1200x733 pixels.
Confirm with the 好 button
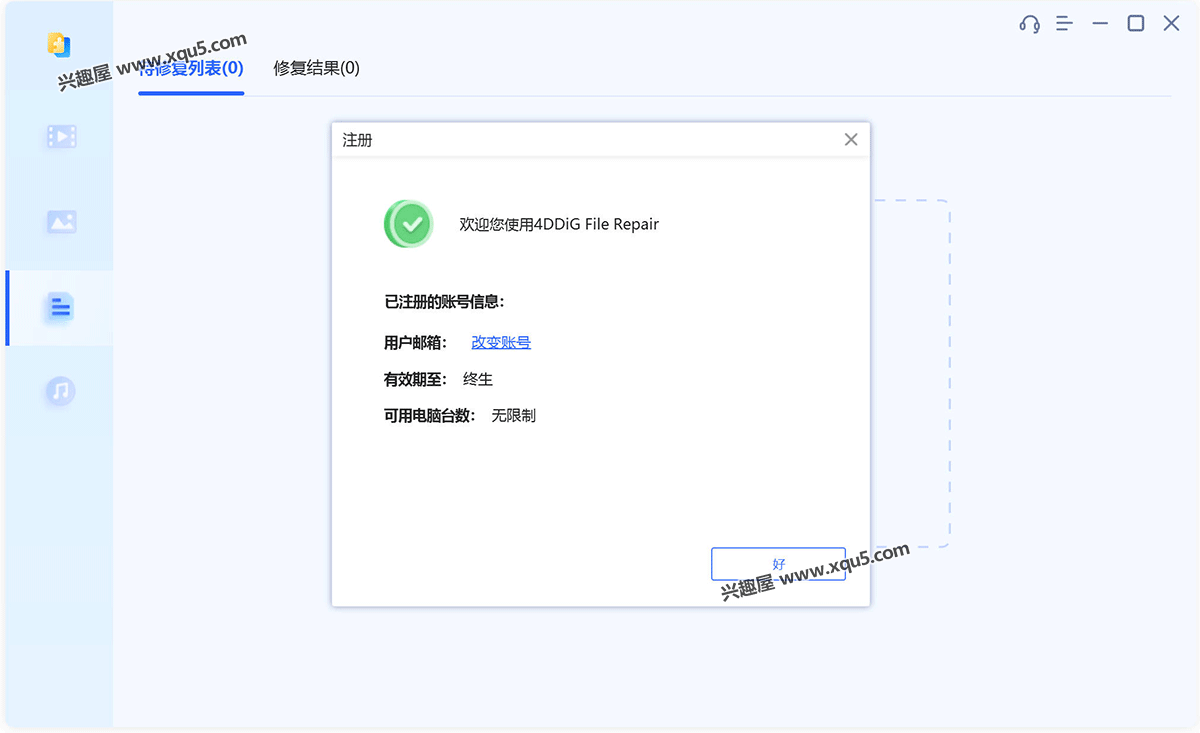(x=778, y=564)
